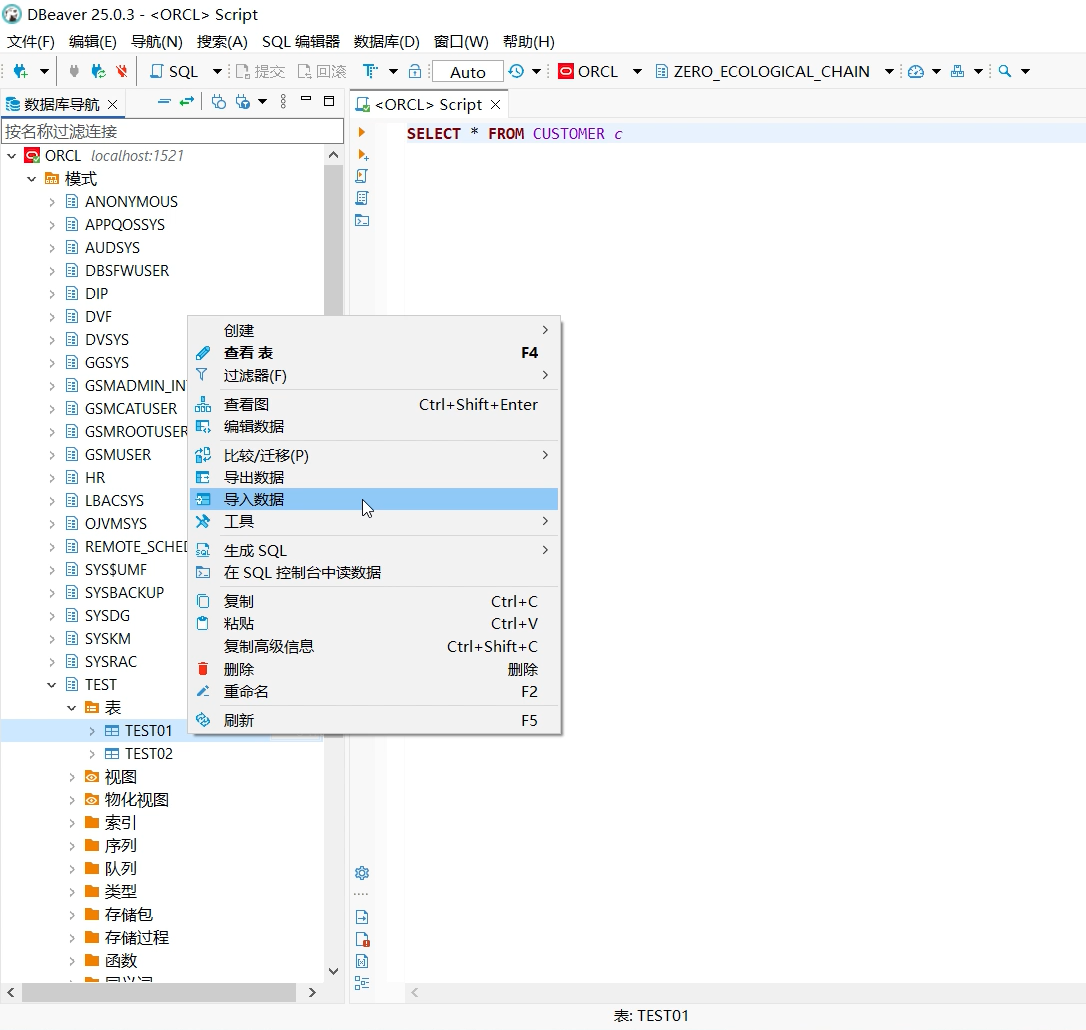Select the TEST01 table in tree
Image resolution: width=1086 pixels, height=1030 pixels.
tap(148, 731)
